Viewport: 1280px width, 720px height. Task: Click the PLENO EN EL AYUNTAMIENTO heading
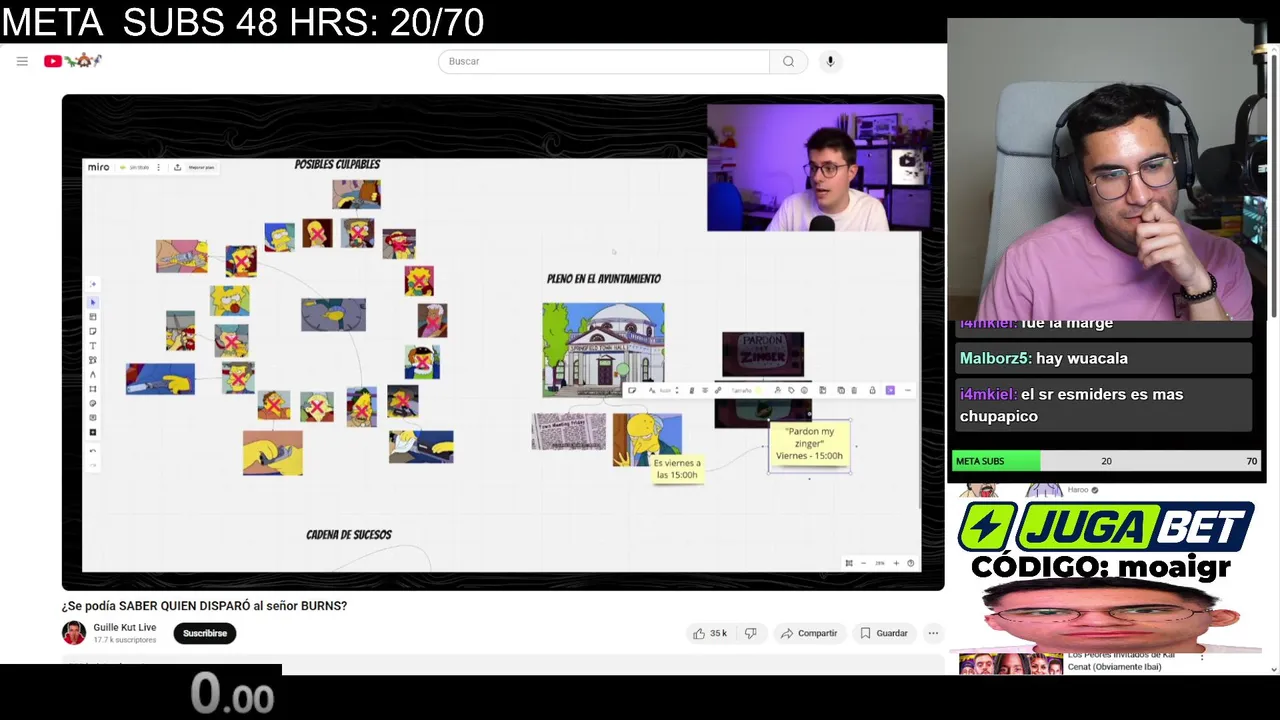[x=604, y=279]
